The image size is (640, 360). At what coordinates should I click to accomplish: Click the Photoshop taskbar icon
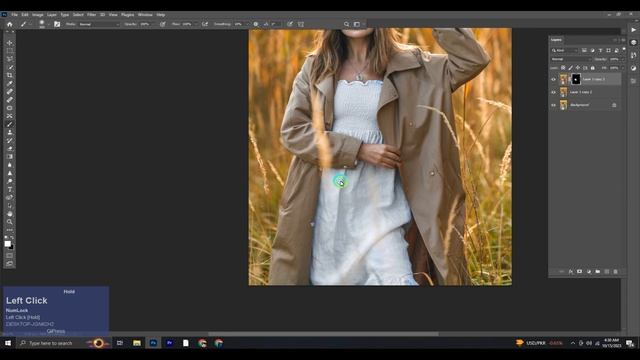coord(153,343)
